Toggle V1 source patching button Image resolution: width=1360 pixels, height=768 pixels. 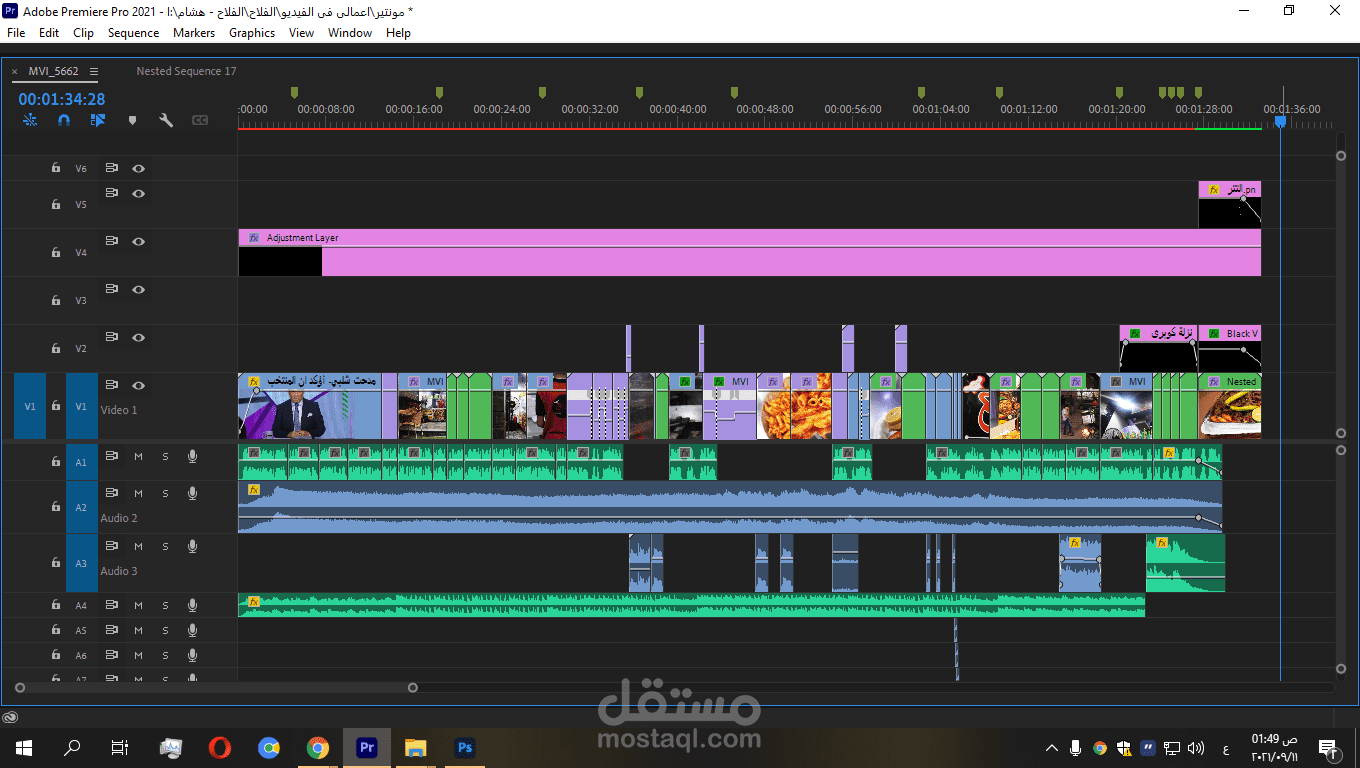30,407
